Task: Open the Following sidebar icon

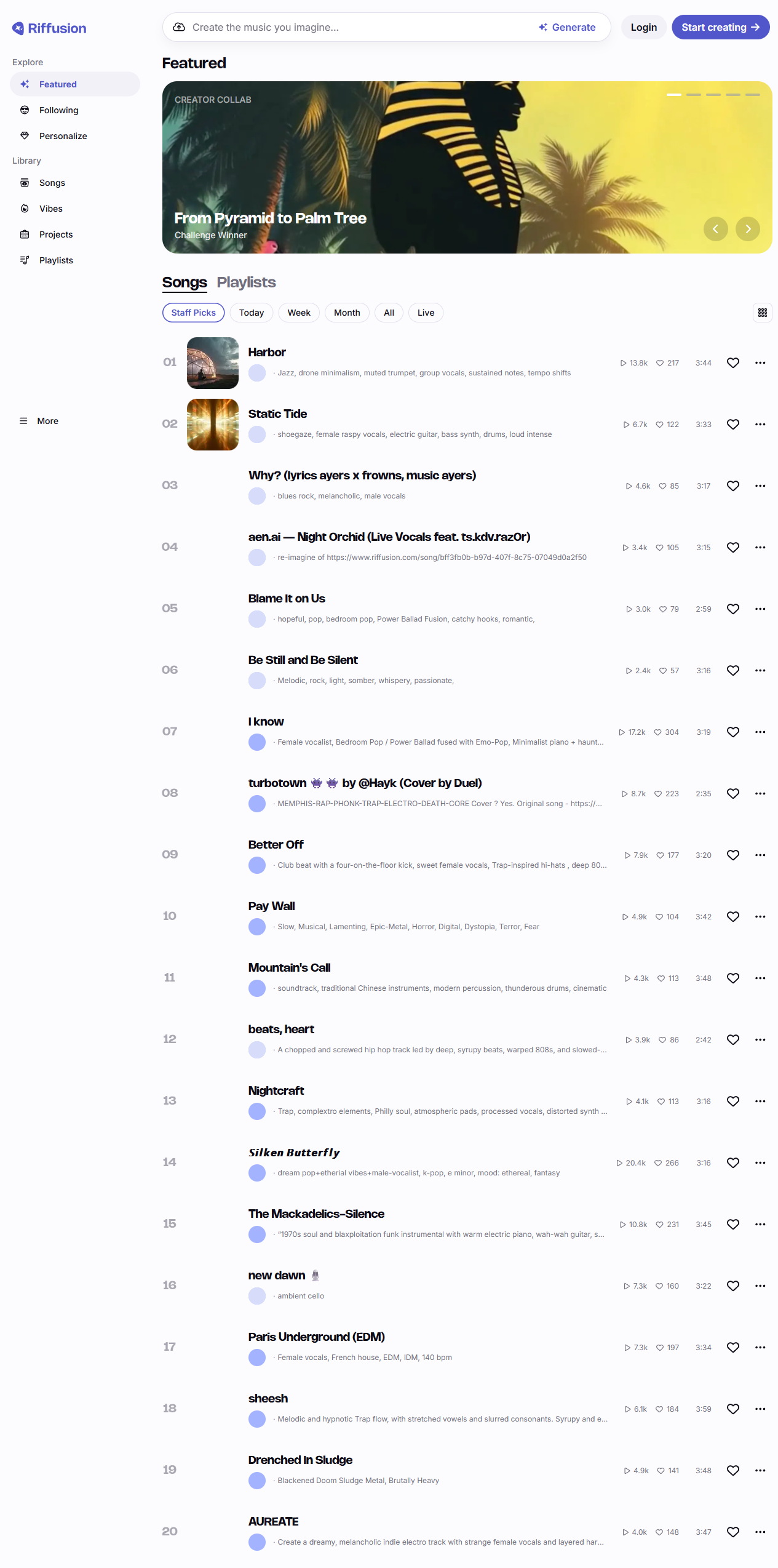Action: click(25, 110)
